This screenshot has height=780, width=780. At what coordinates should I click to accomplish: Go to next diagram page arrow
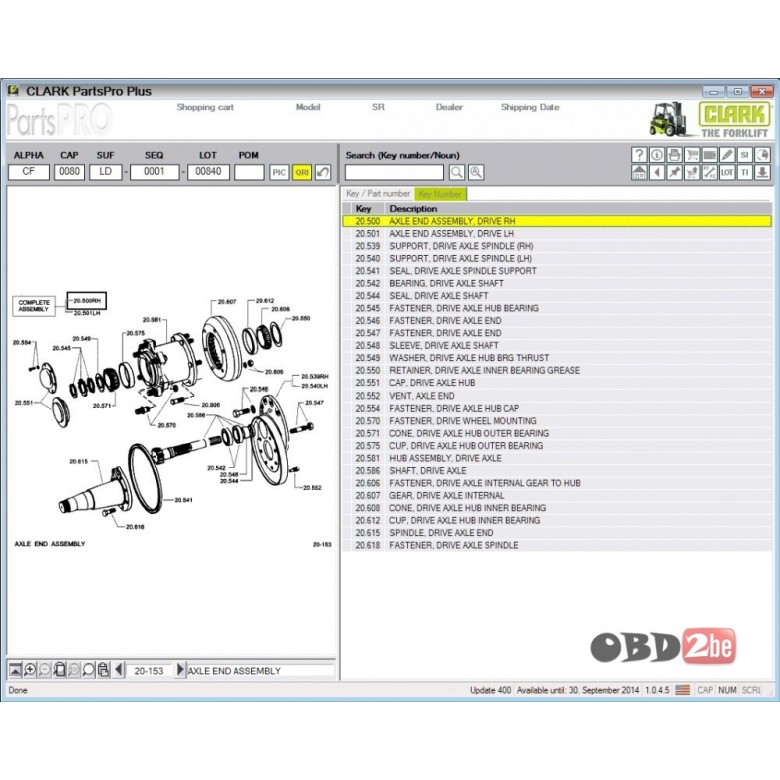point(180,670)
